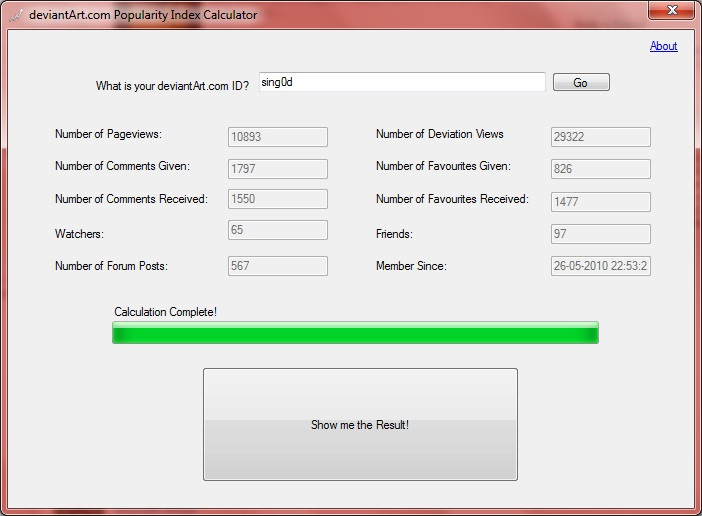Click the window title text

point(143,15)
